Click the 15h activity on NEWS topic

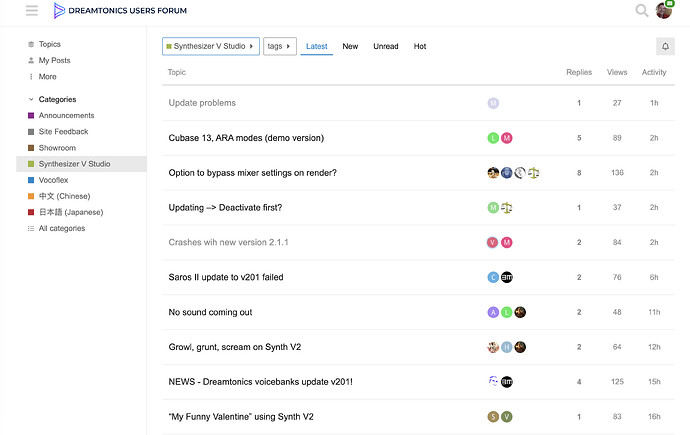pos(654,382)
